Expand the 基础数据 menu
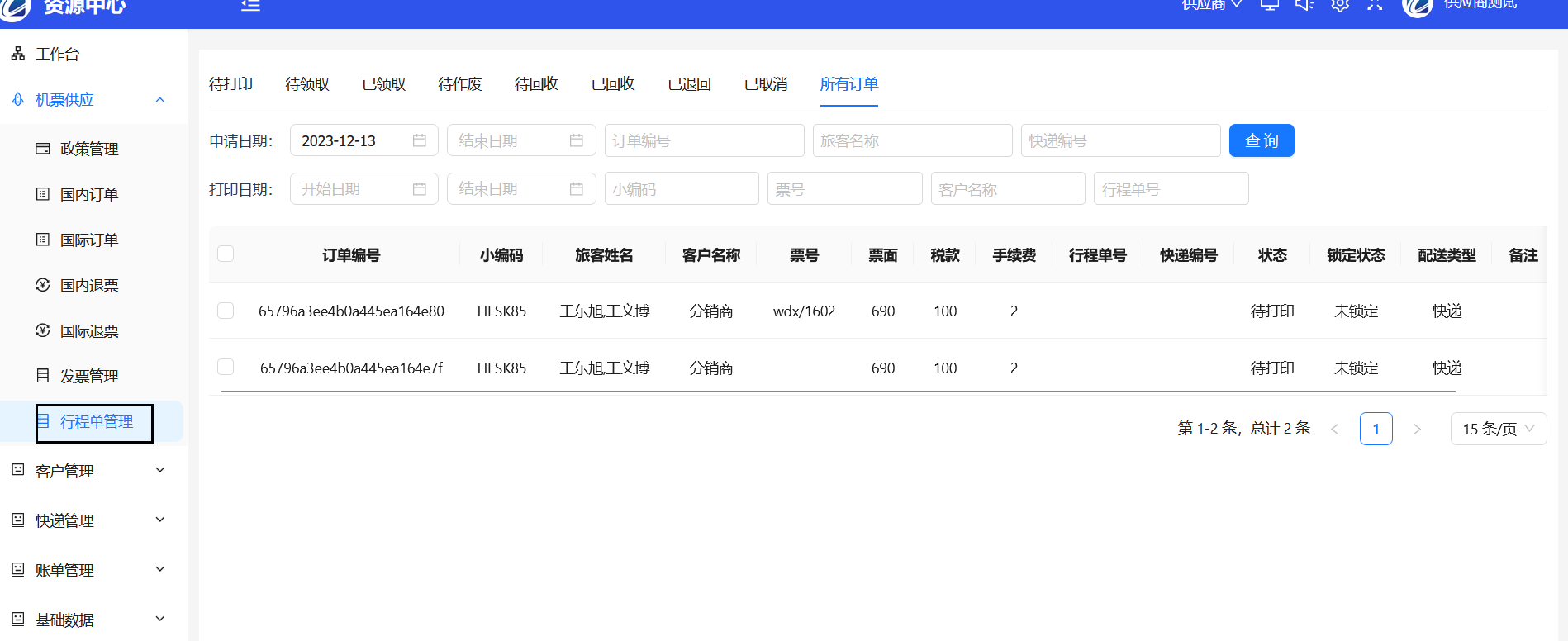The width and height of the screenshot is (1568, 641). (160, 619)
